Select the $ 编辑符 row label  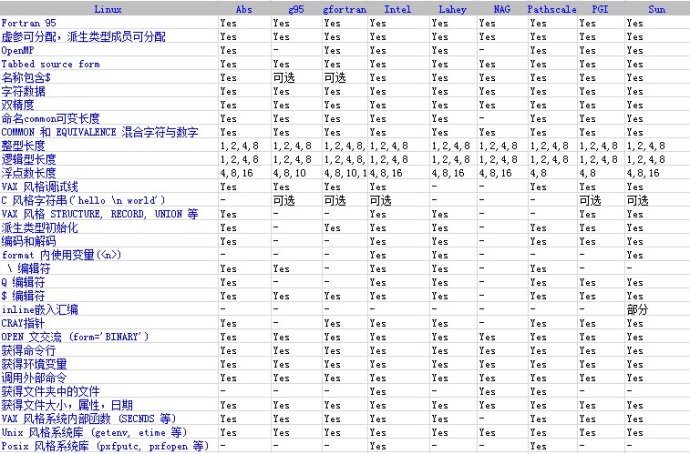23,296
